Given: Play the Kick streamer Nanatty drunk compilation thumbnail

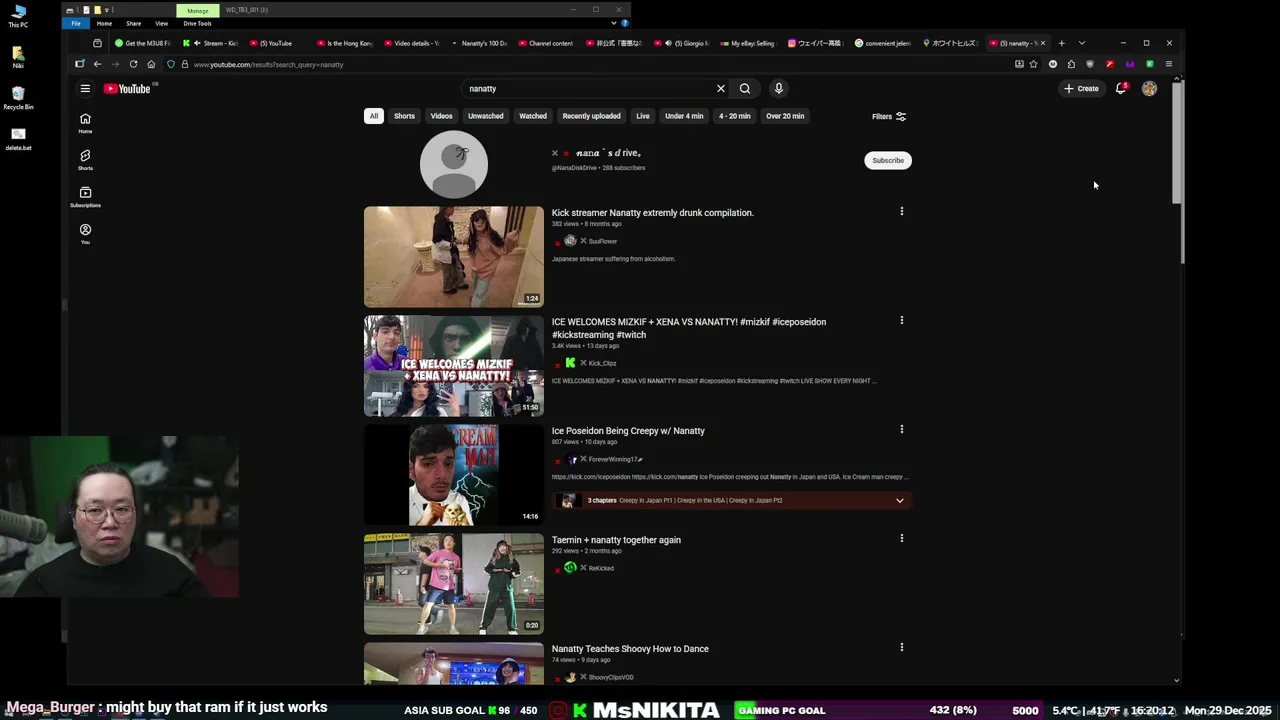Looking at the screenshot, I should tap(454, 257).
